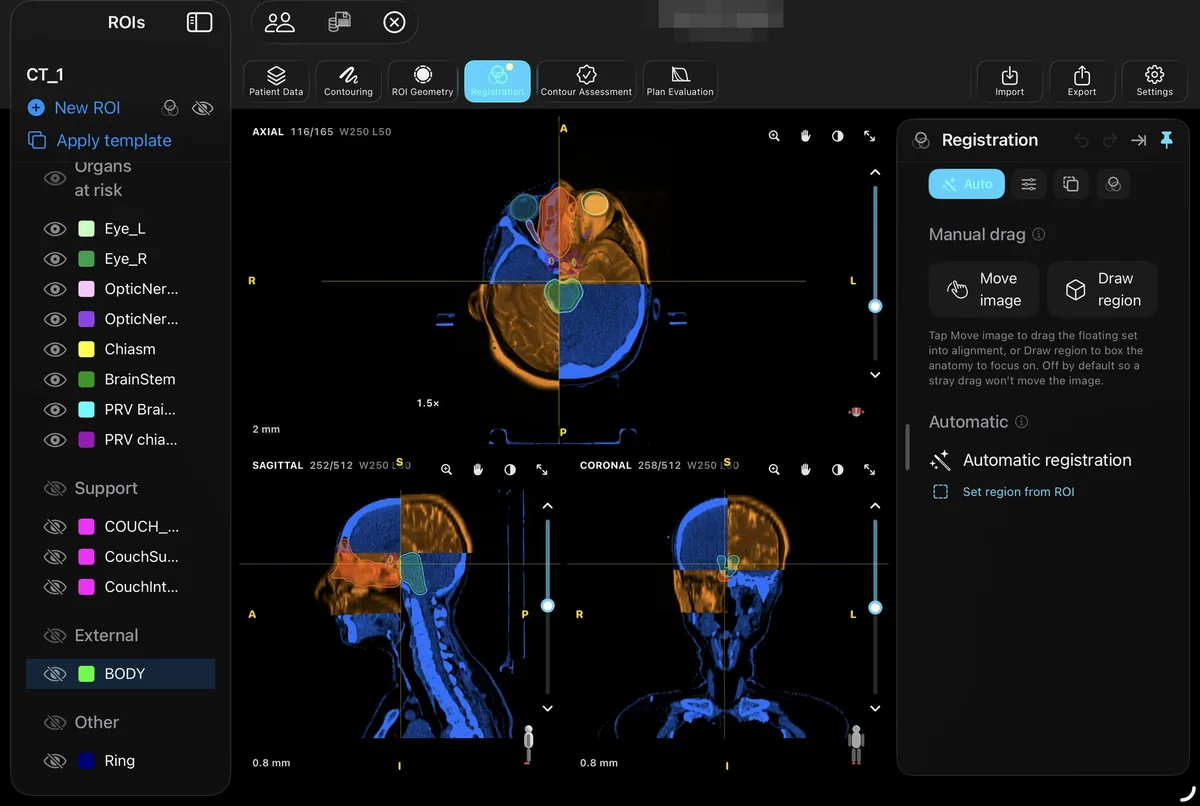The width and height of the screenshot is (1200, 806).
Task: Open the Contour Assessment tab
Action: point(586,81)
